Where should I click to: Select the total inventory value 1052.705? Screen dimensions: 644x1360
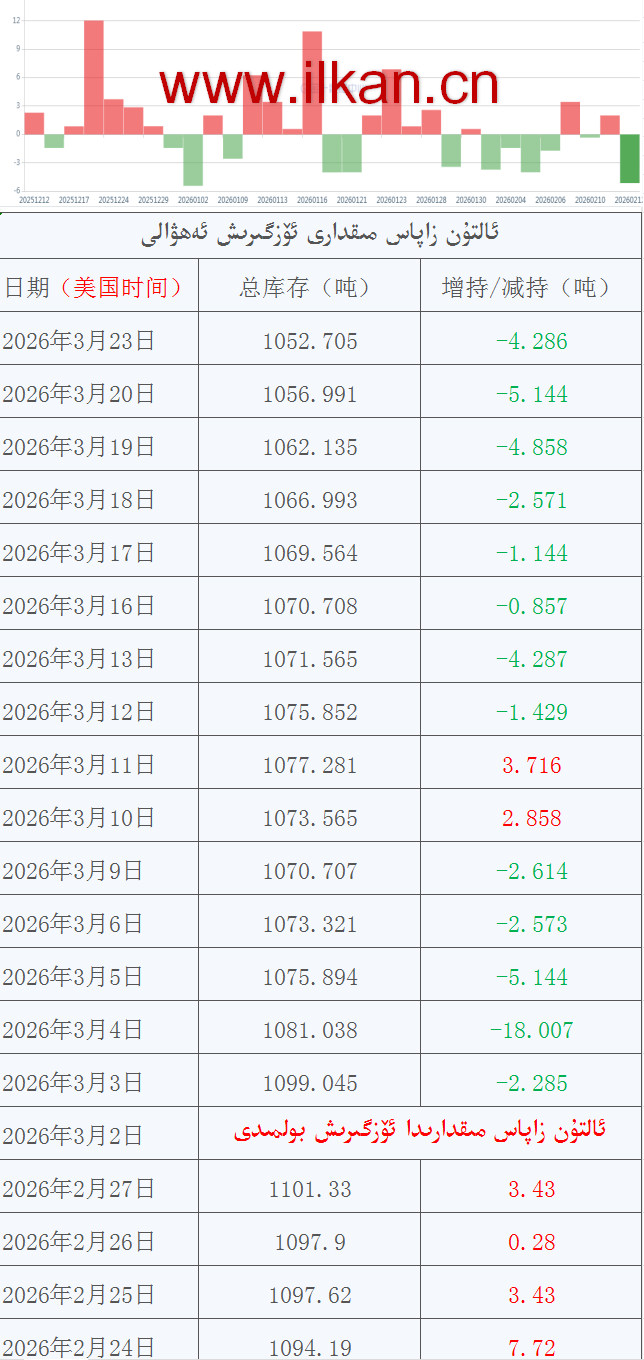pos(310,341)
